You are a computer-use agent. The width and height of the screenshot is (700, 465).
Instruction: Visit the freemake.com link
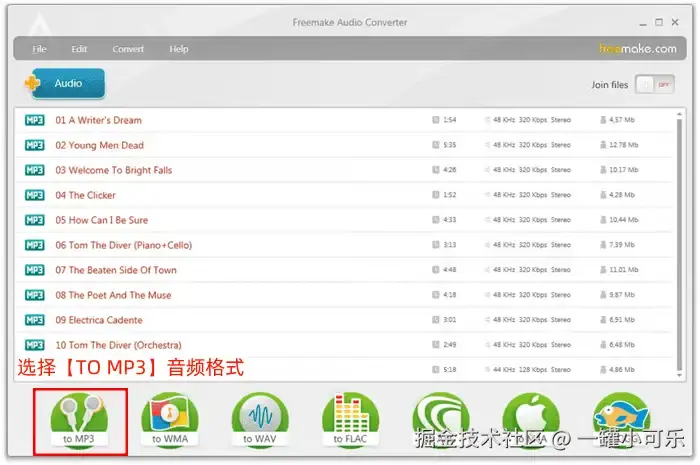pyautogui.click(x=638, y=48)
